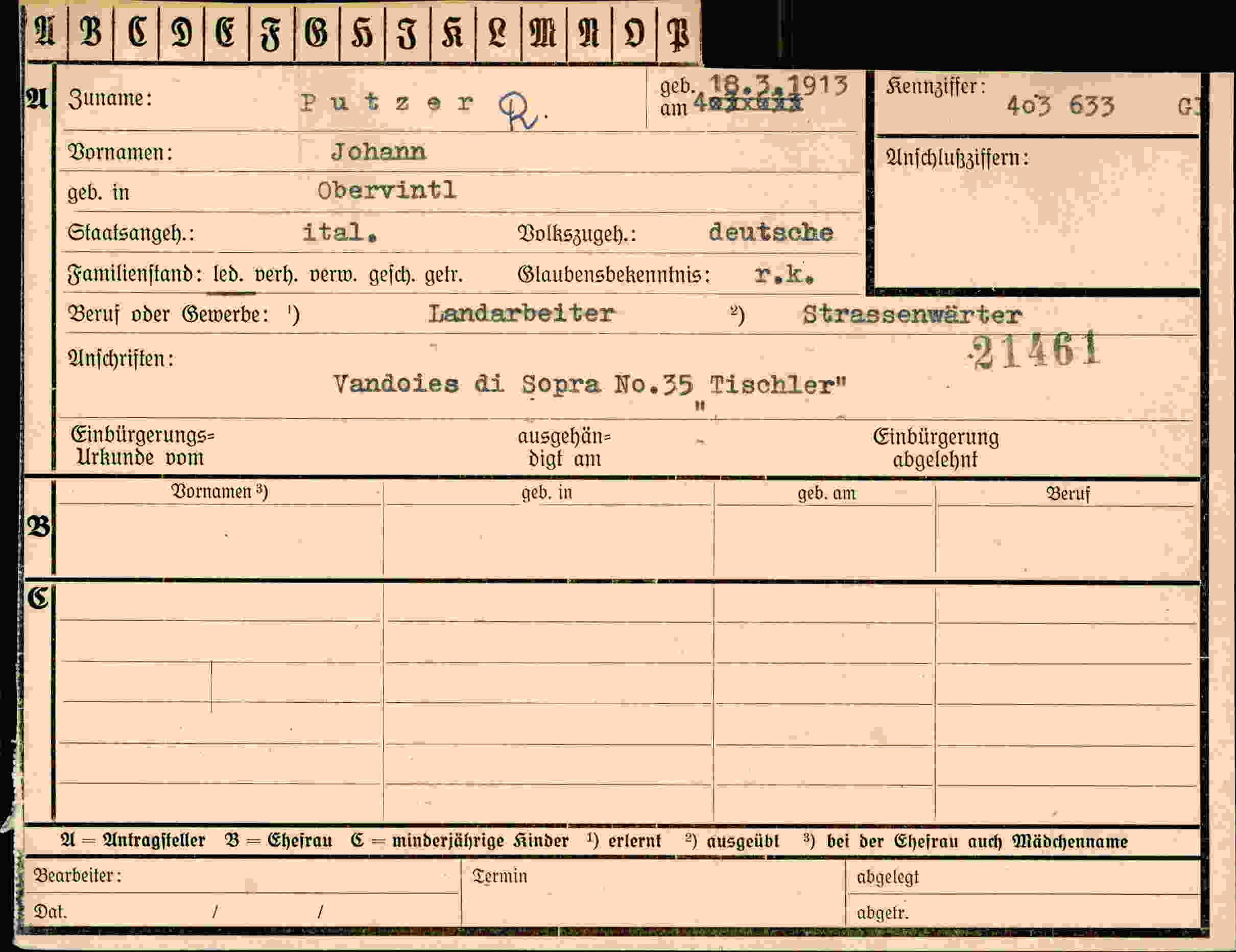Select the alphabet tab letter E
This screenshot has width=1236, height=952.
coord(225,32)
